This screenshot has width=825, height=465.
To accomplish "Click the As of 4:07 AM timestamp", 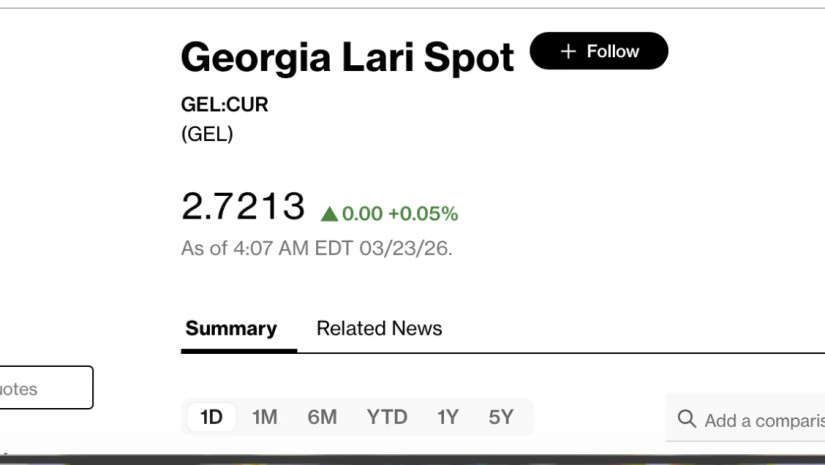I will coord(316,248).
